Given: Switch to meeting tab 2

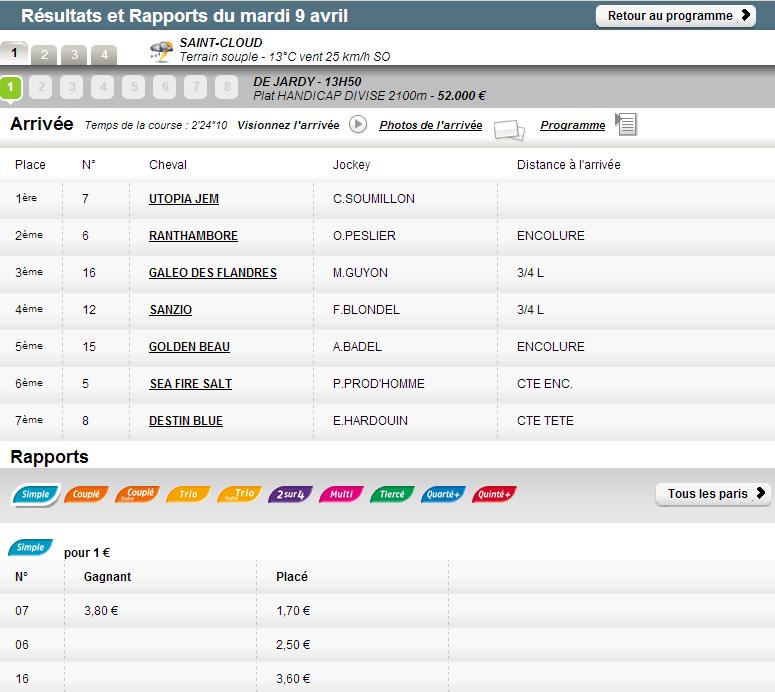Looking at the screenshot, I should pos(44,55).
